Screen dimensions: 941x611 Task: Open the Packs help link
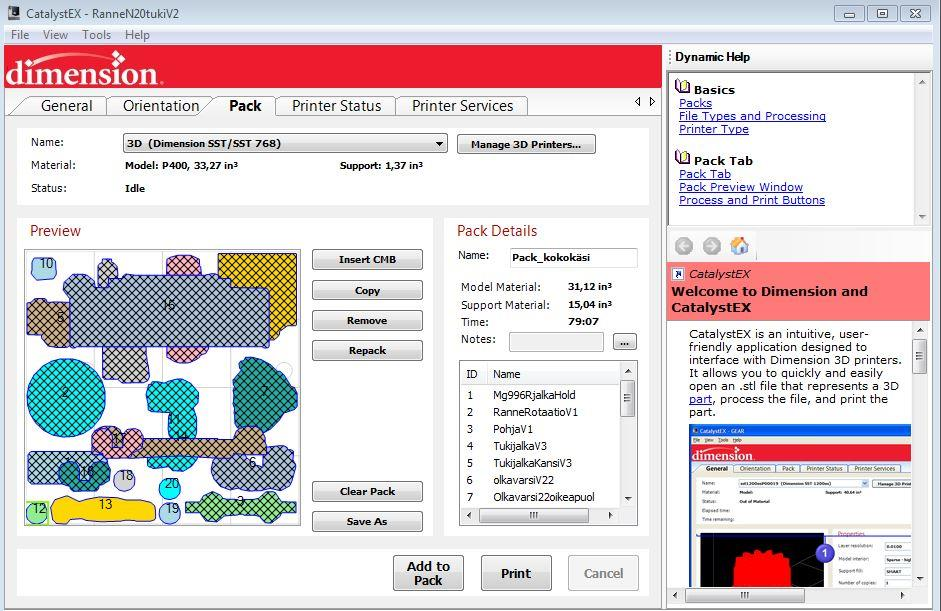[x=696, y=103]
